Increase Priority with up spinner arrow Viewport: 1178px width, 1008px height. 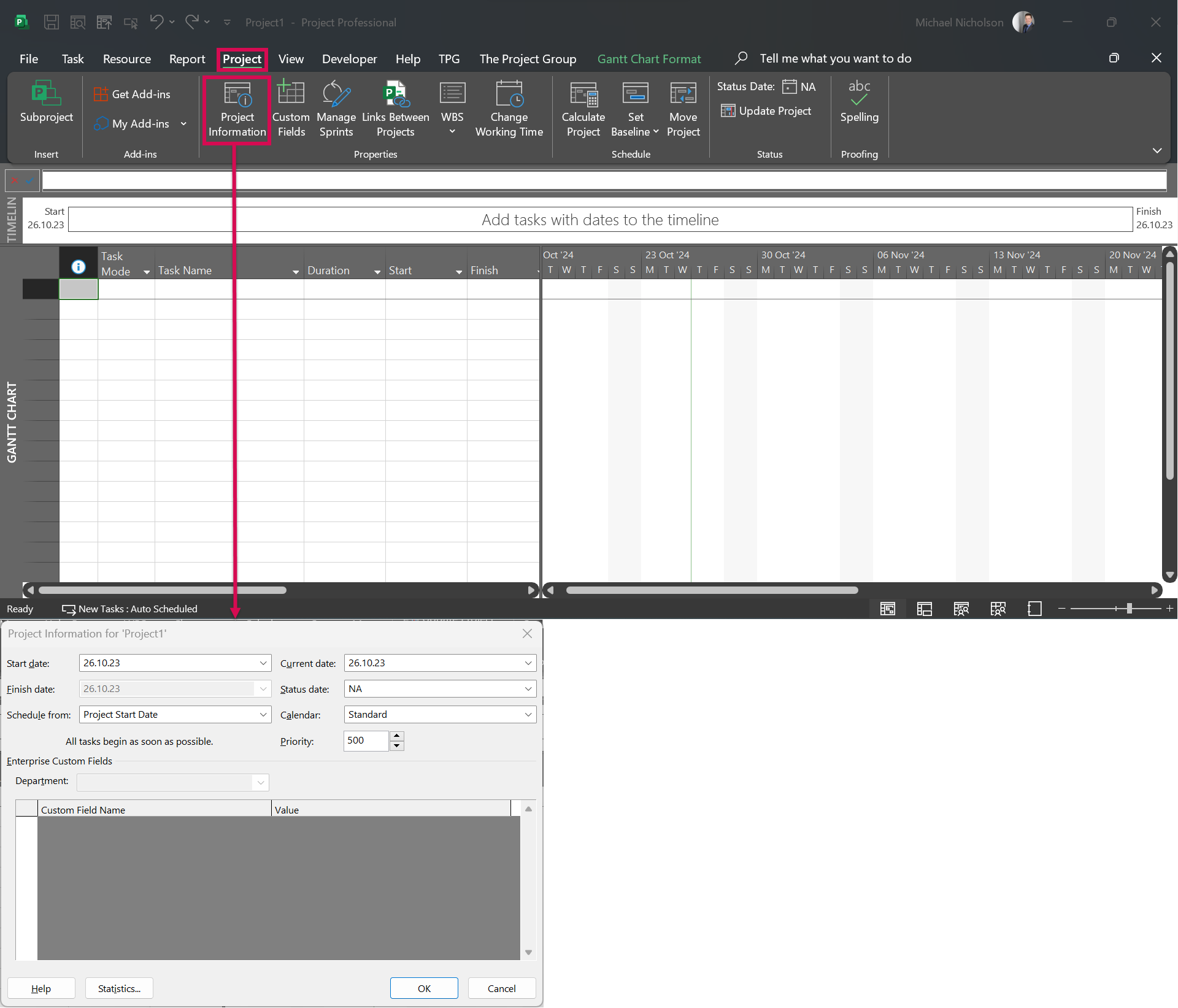pyautogui.click(x=397, y=736)
